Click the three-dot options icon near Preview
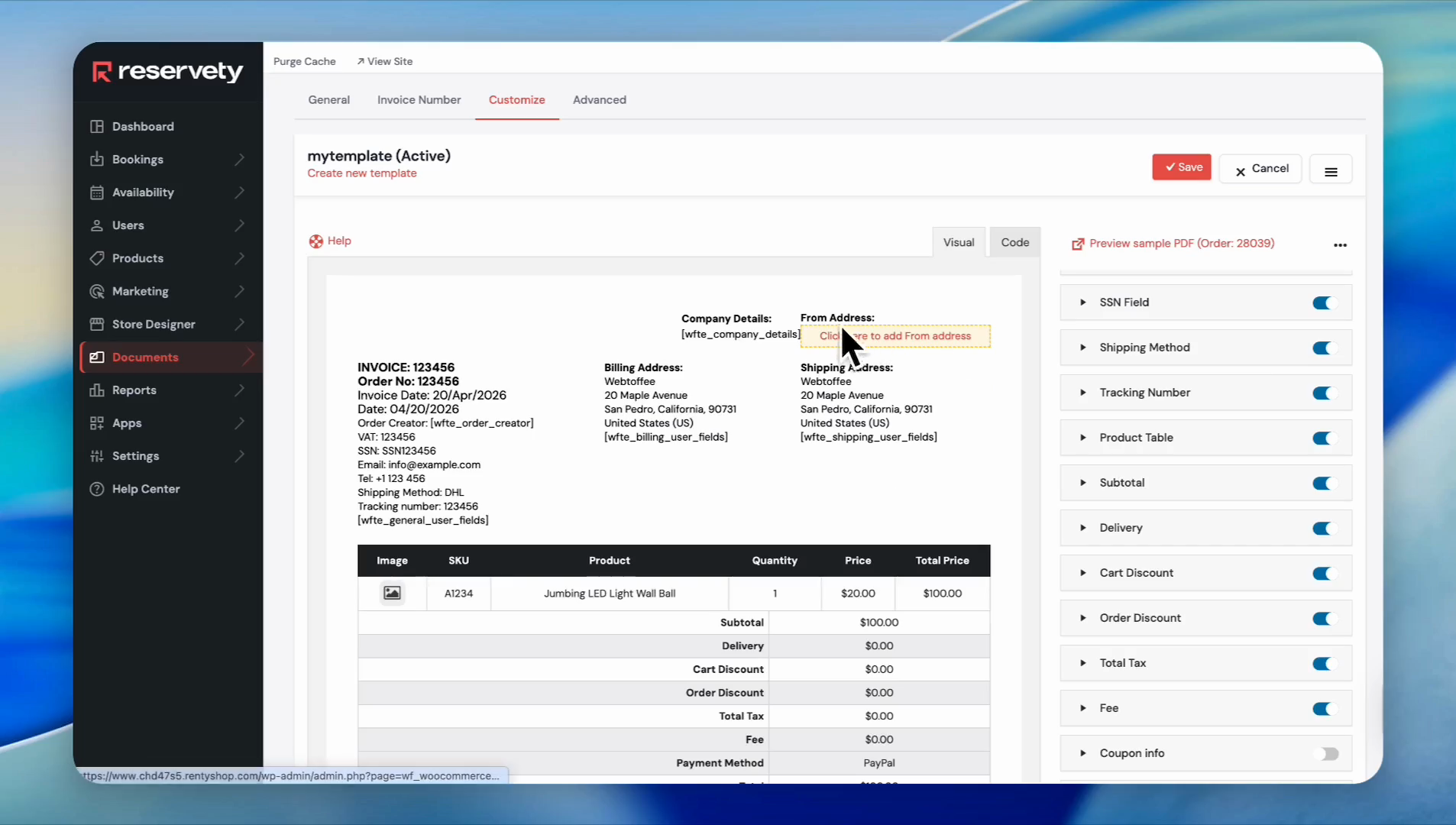 [1340, 245]
